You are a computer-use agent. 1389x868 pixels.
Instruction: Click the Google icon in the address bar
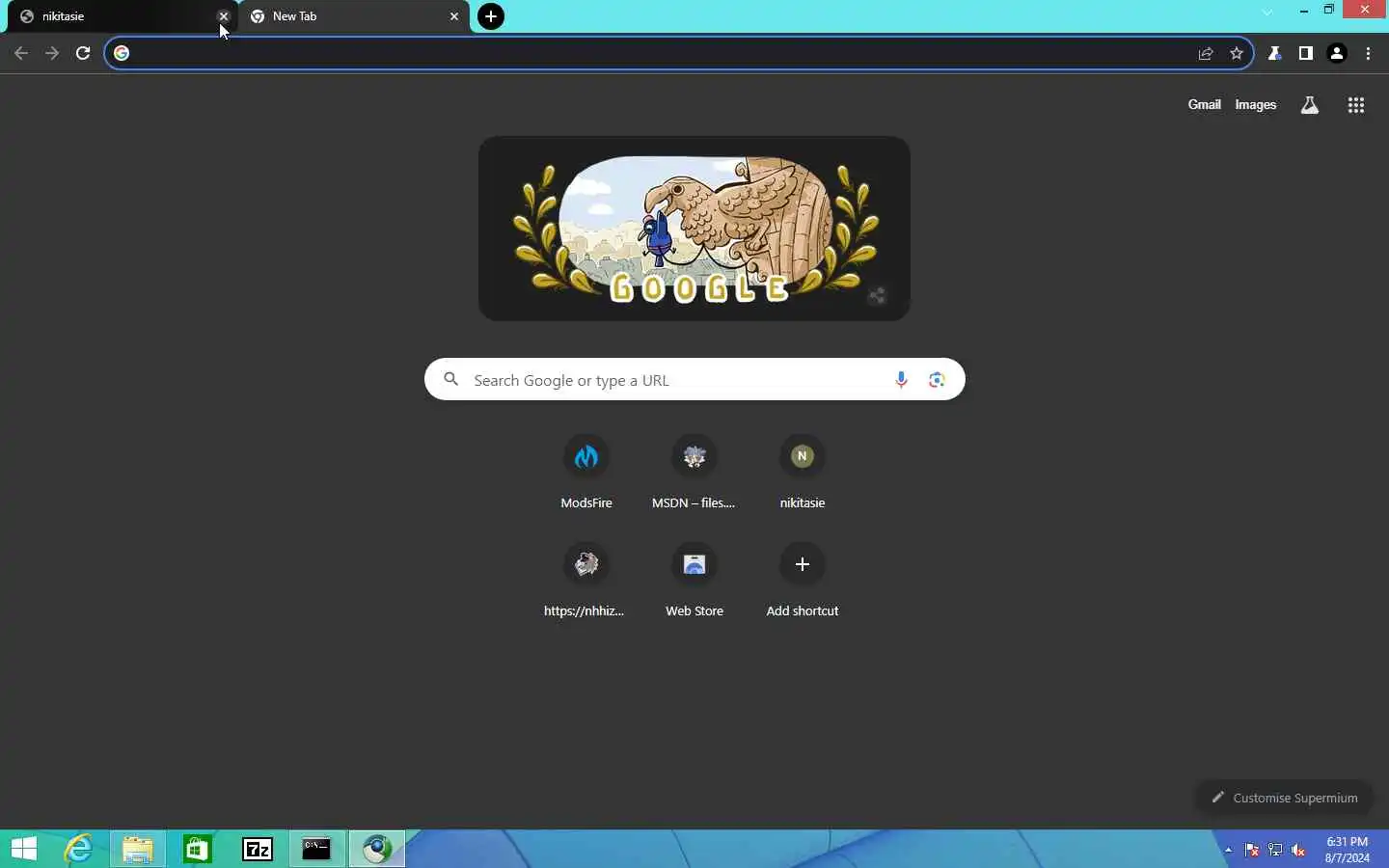(x=122, y=53)
